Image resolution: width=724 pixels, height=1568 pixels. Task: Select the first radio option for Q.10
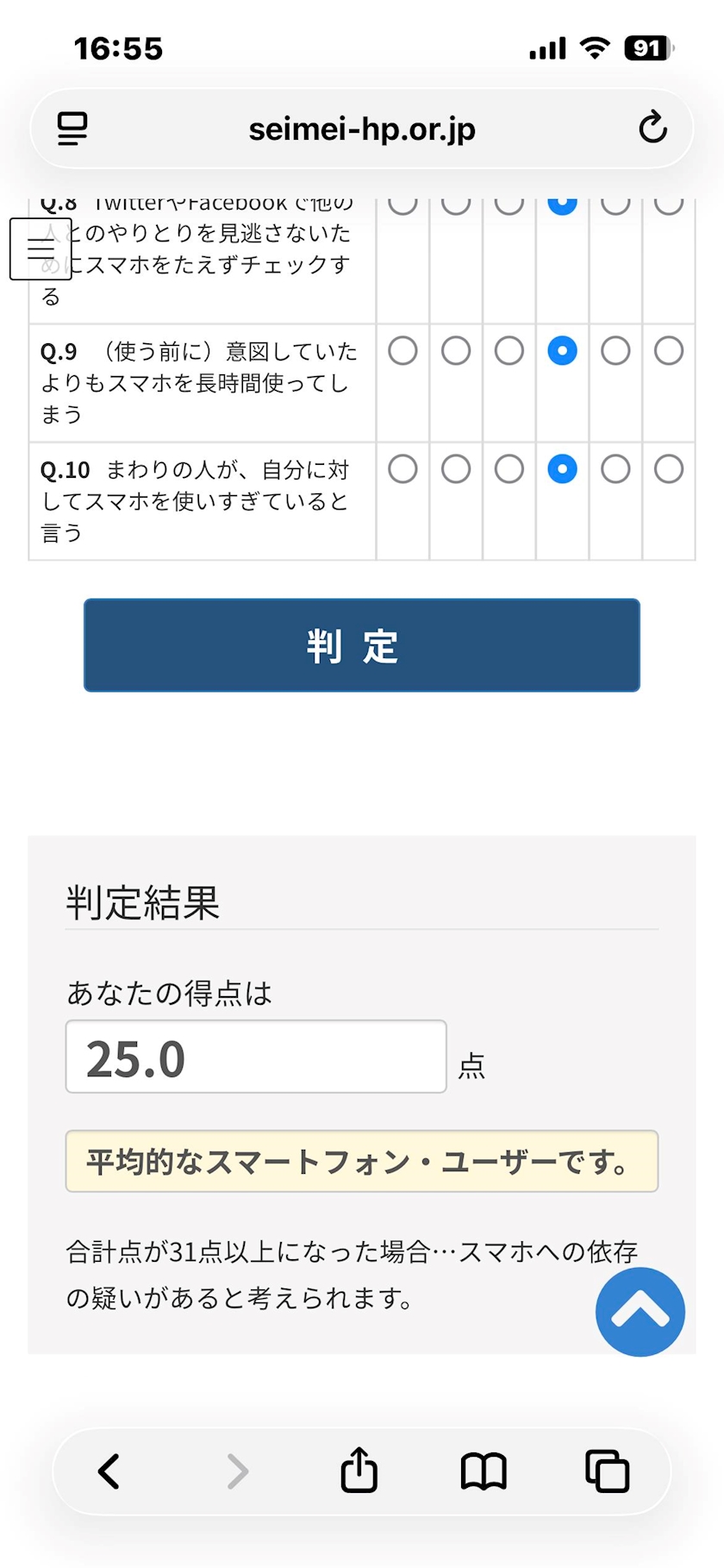coord(403,469)
